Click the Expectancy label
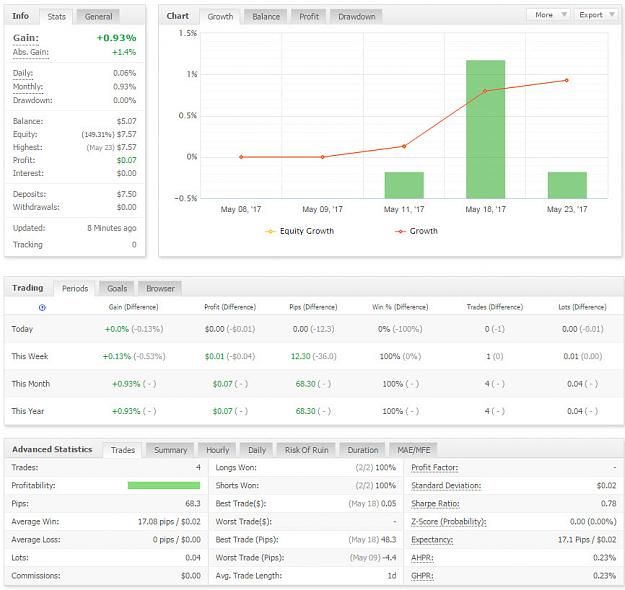The height and width of the screenshot is (590, 625). 432,540
